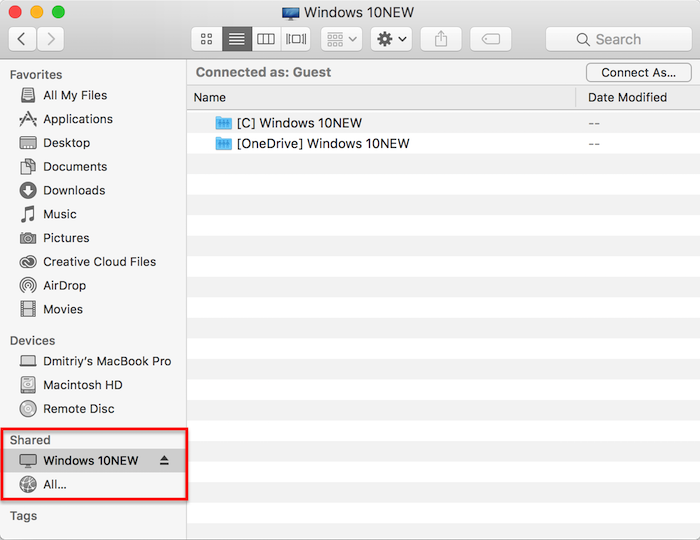Click the Shared section header
Image resolution: width=700 pixels, height=540 pixels.
point(30,440)
